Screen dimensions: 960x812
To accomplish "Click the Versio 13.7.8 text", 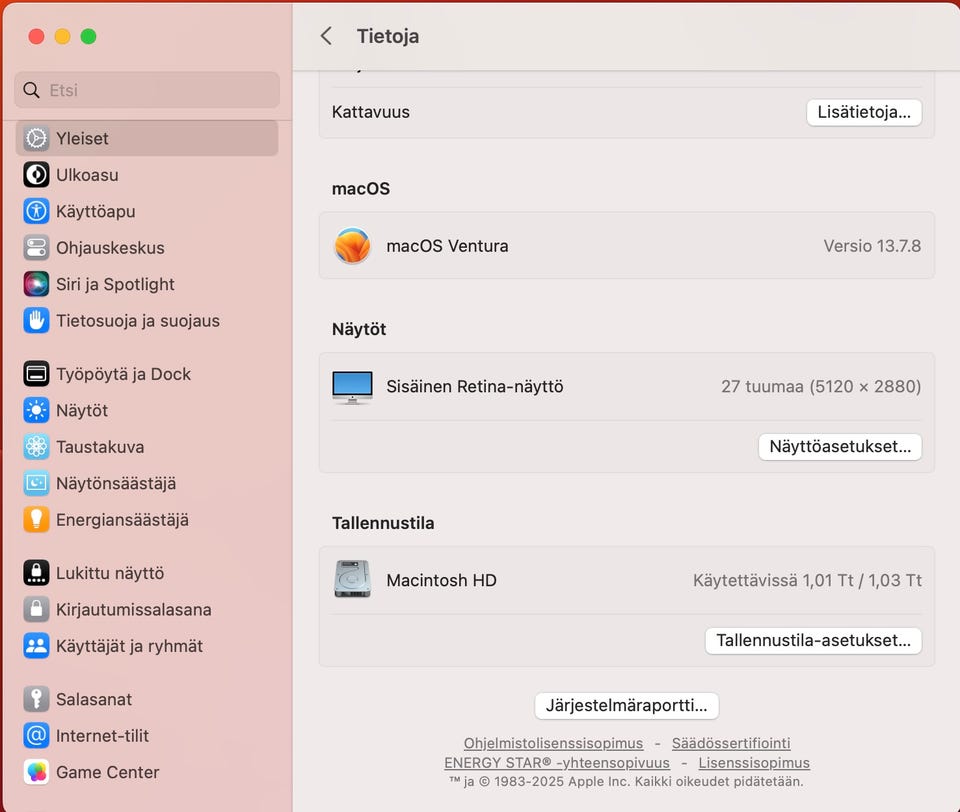I will click(872, 246).
